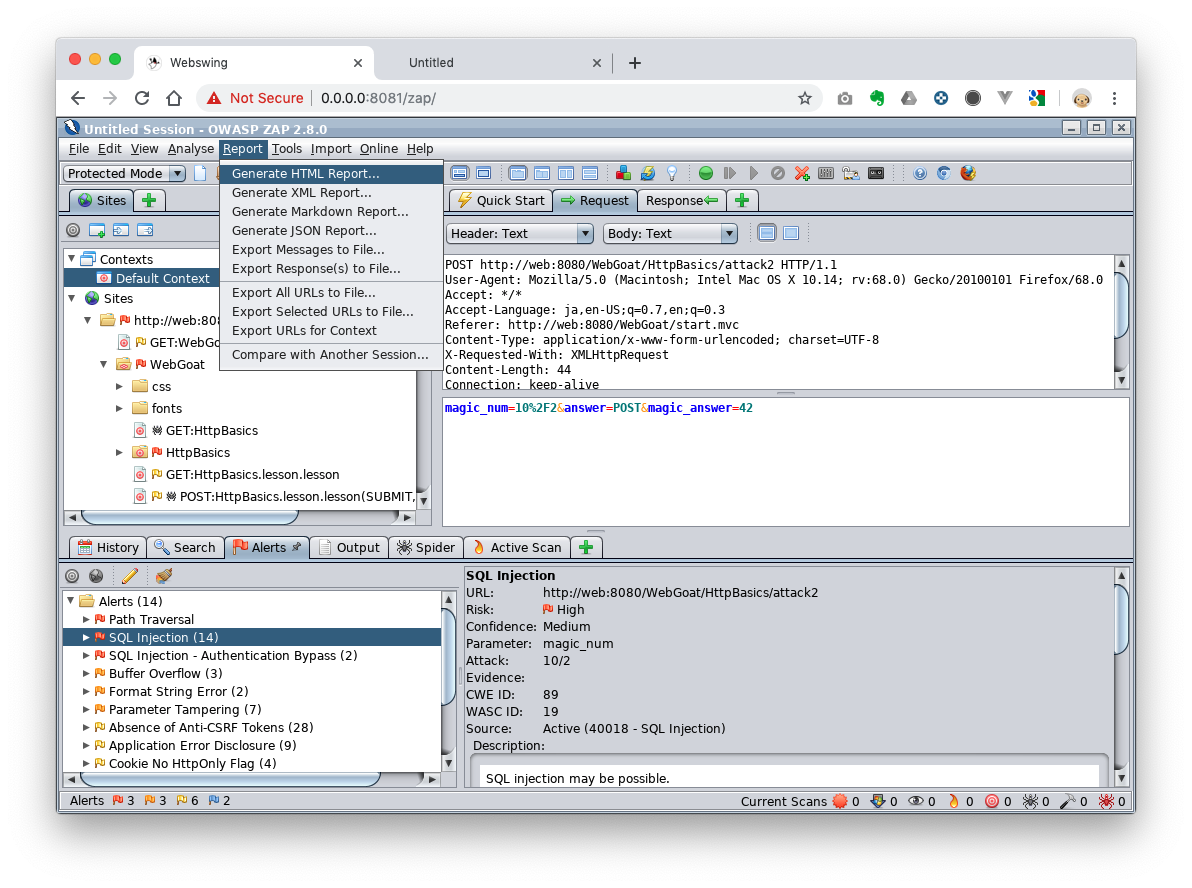Expand the fonts folder node
Viewport: 1192px width, 888px height.
pos(119,408)
